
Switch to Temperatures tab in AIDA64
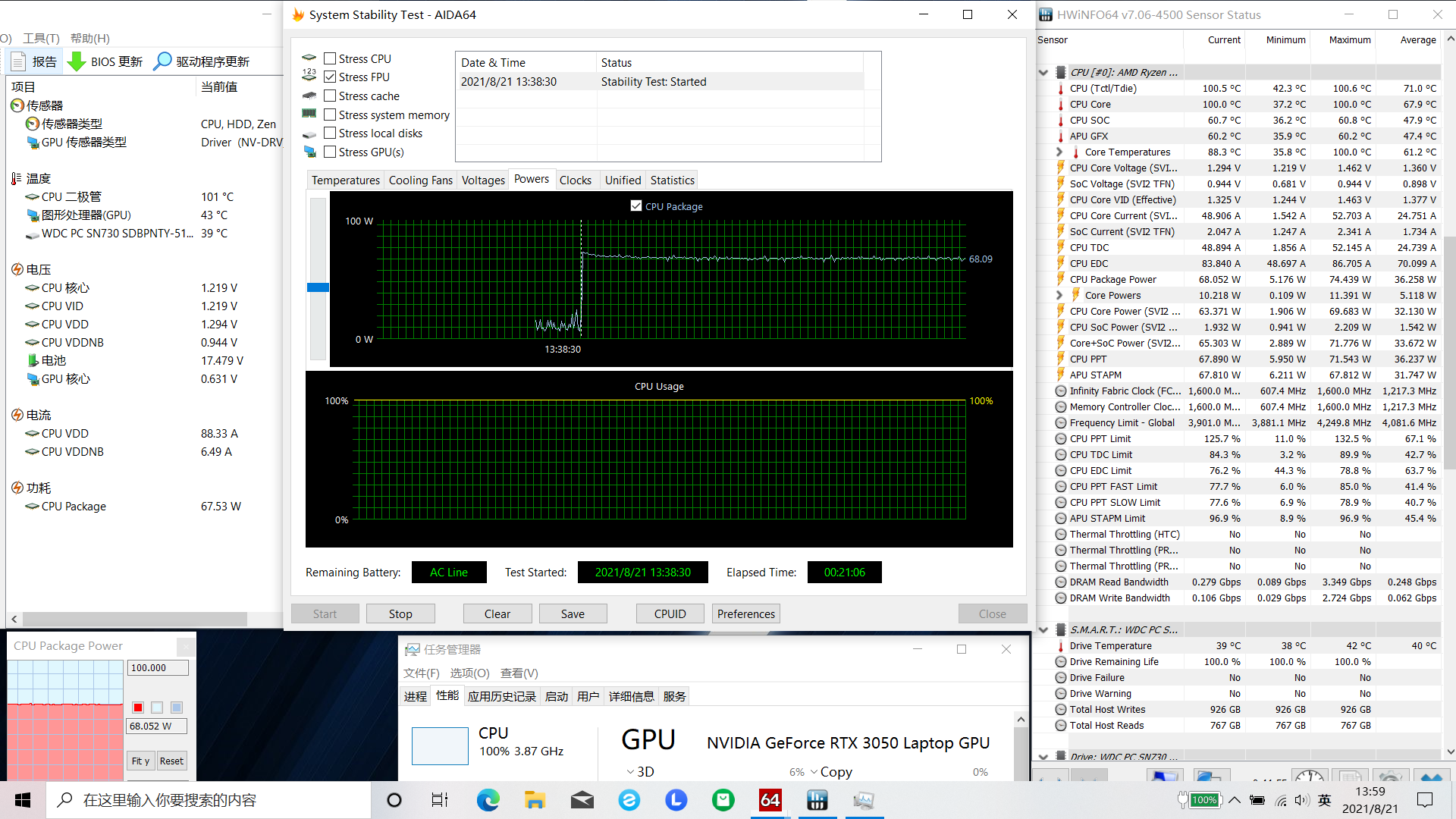tap(345, 180)
